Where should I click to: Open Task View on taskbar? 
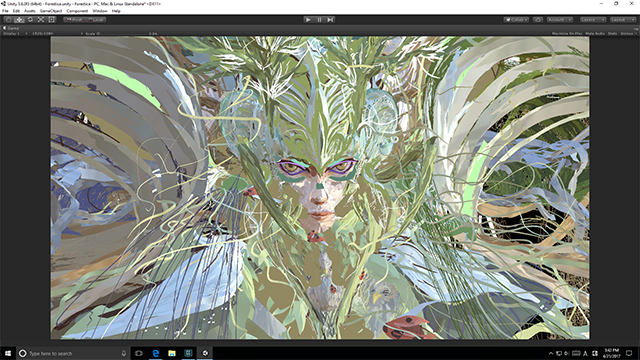[x=139, y=353]
